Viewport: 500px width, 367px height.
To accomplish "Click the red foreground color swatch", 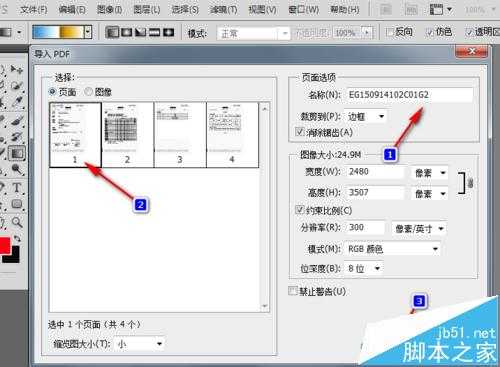I will (5, 246).
